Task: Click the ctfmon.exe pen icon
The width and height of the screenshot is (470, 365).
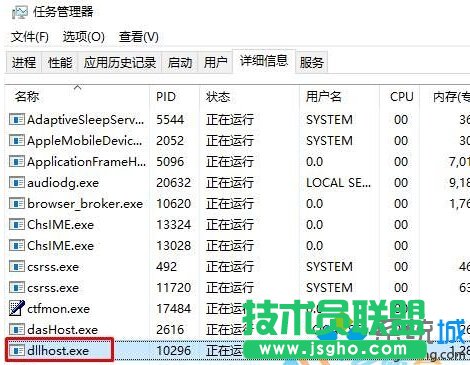Action: click(17, 308)
